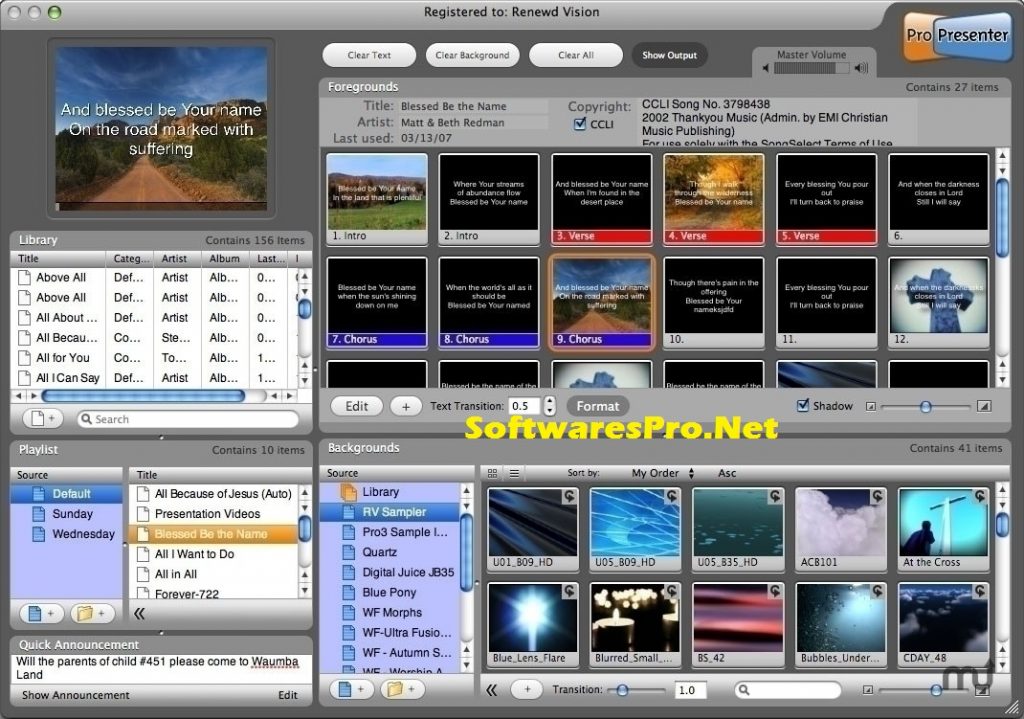Select the new folder icon in Playlist panel
The width and height of the screenshot is (1024, 719).
[x=85, y=613]
